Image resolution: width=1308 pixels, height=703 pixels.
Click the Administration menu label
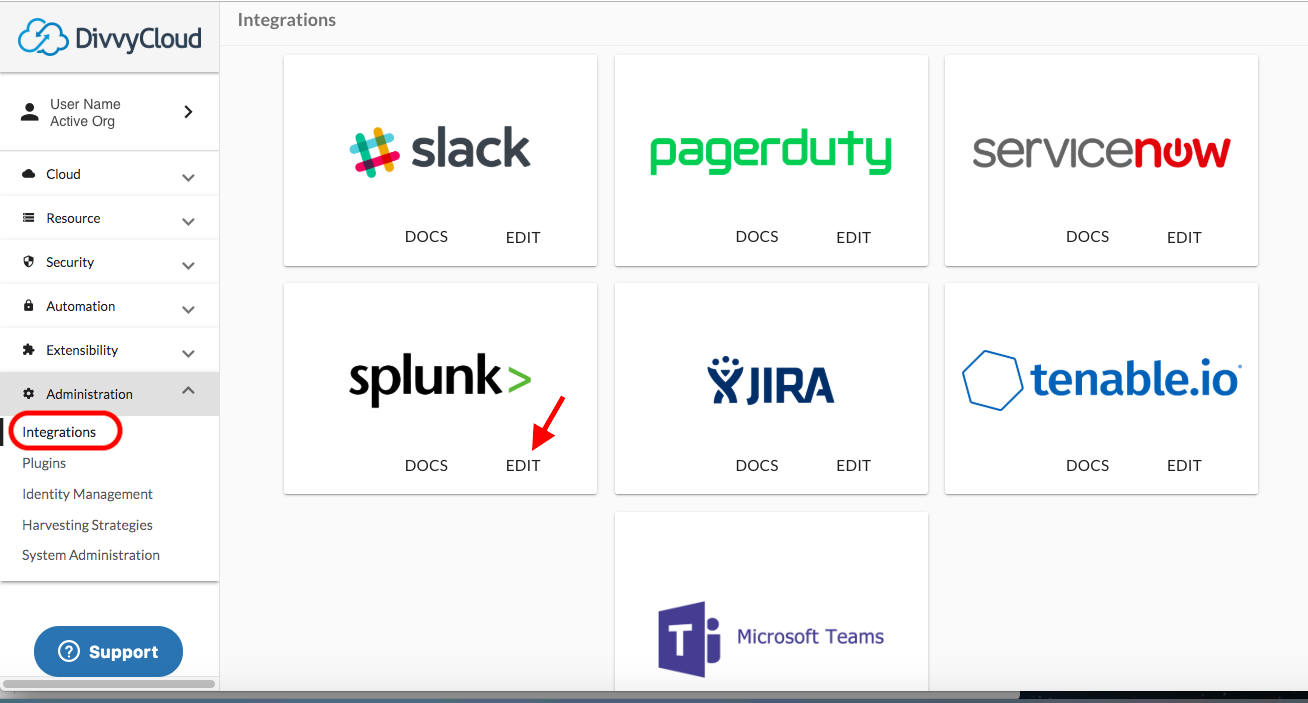click(x=89, y=394)
